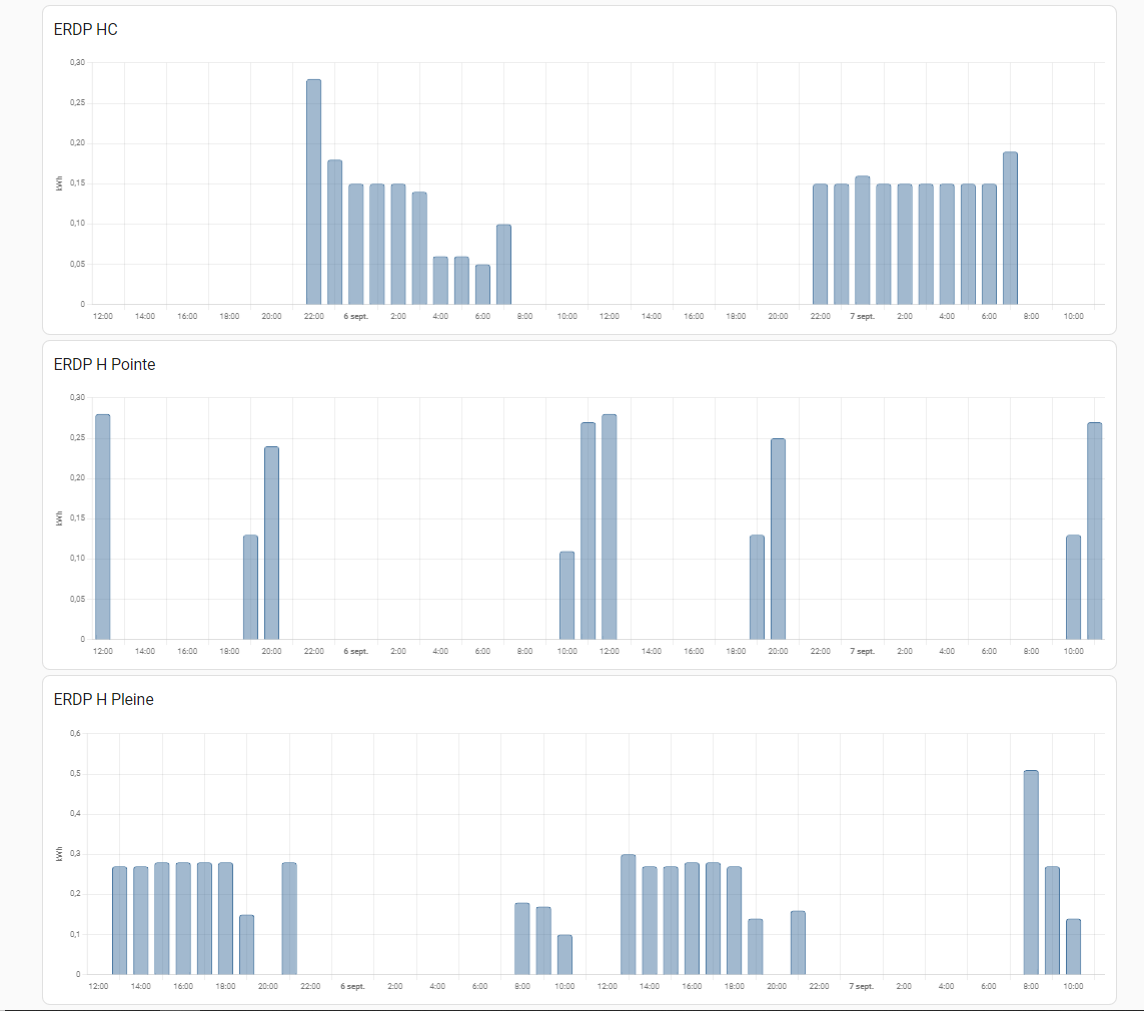The width and height of the screenshot is (1144, 1011).
Task: Click the ERDP HC card title
Action: click(x=85, y=30)
